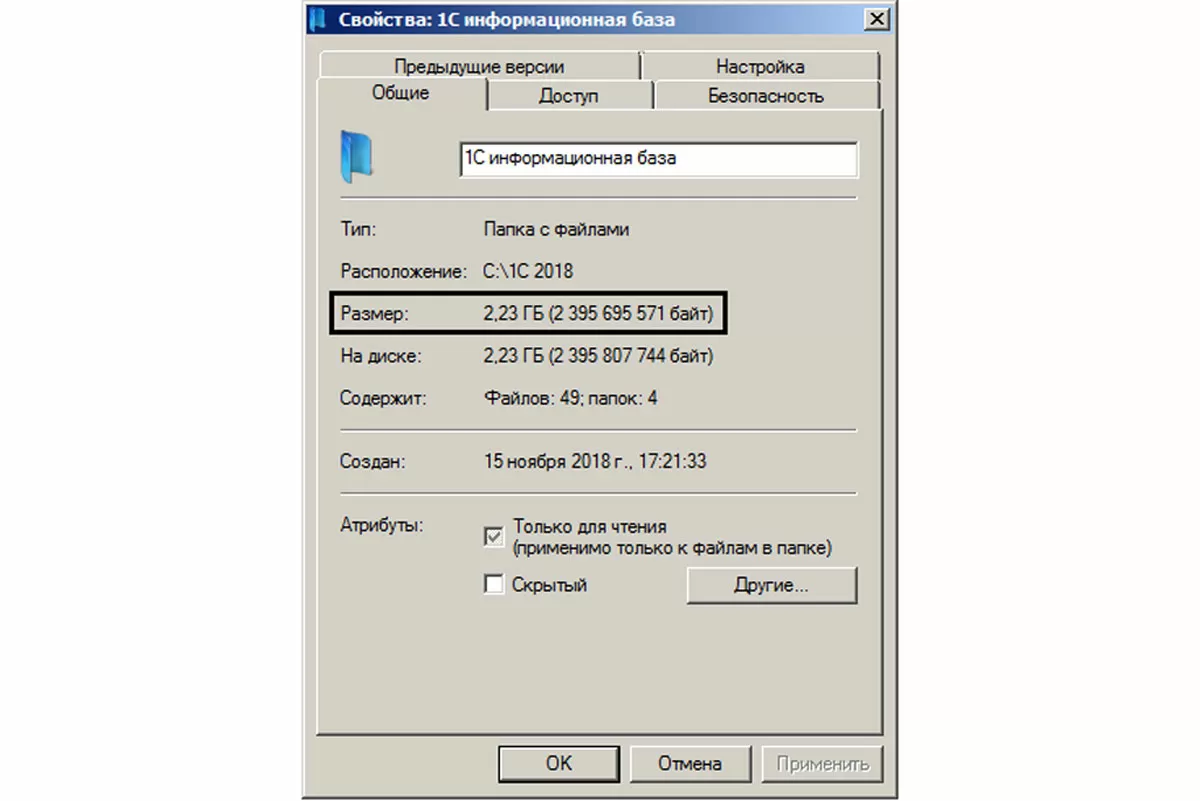
Task: Enable the Скрытый checkbox
Action: (x=493, y=585)
